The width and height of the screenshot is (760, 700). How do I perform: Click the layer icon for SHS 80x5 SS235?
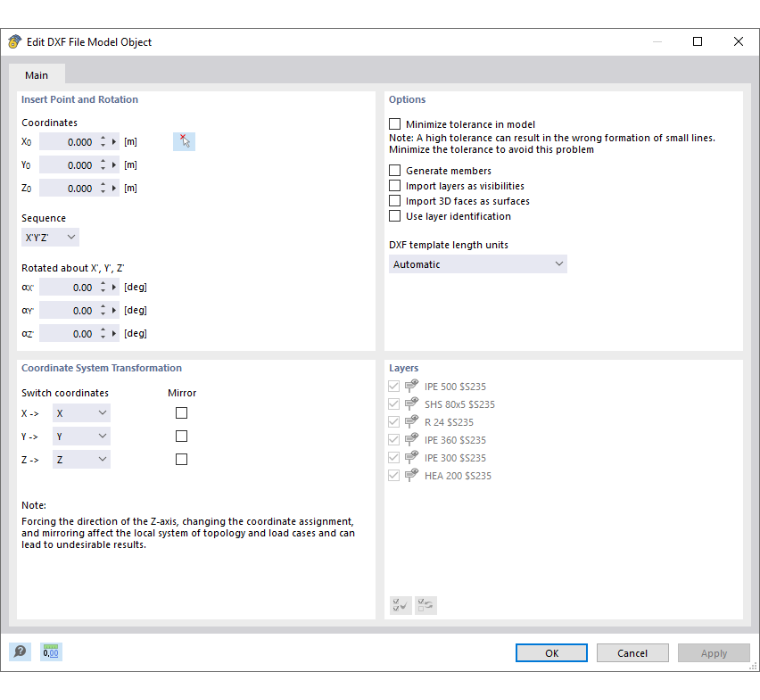(412, 404)
